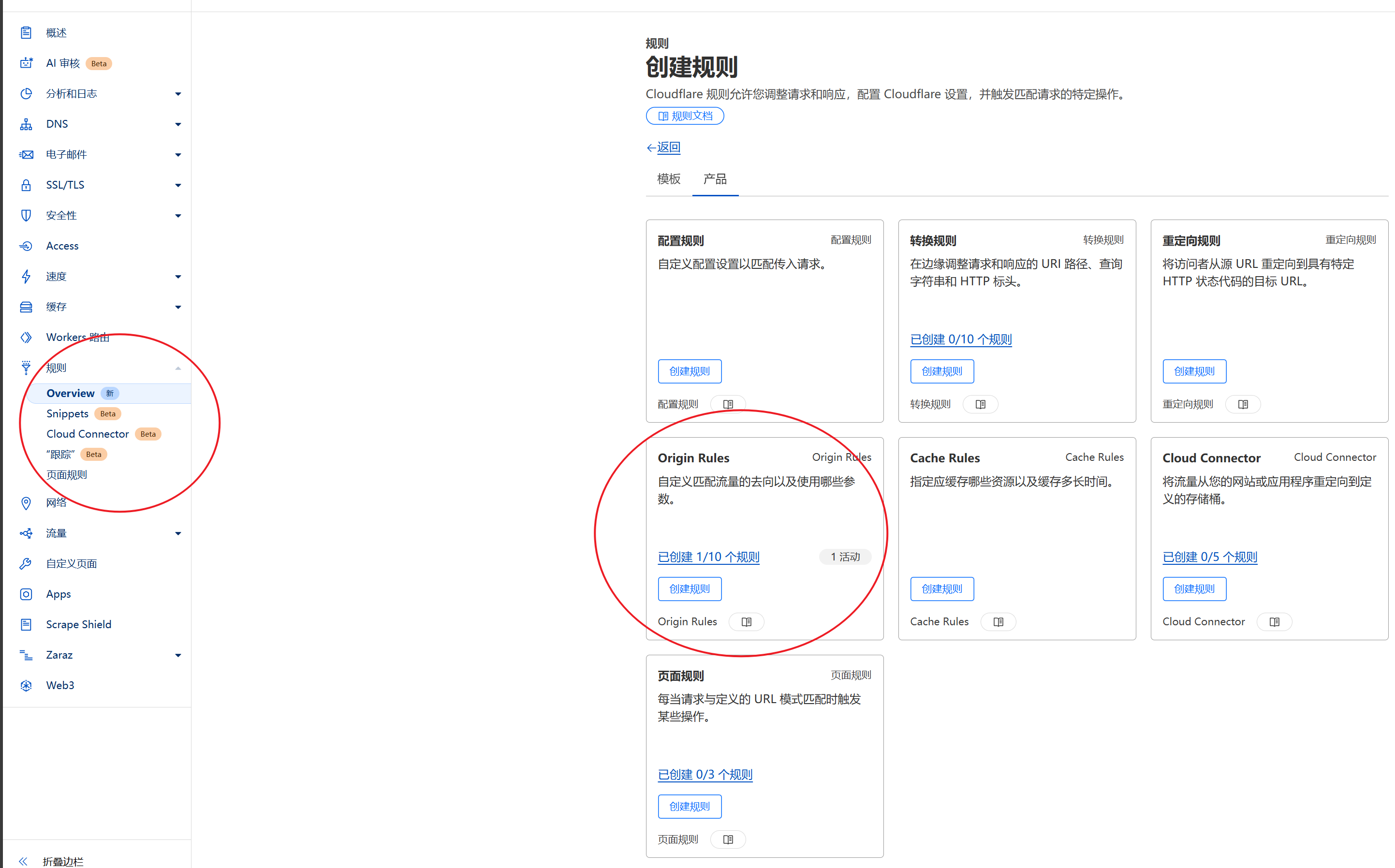Click the Scrape Shield document icon

click(26, 625)
